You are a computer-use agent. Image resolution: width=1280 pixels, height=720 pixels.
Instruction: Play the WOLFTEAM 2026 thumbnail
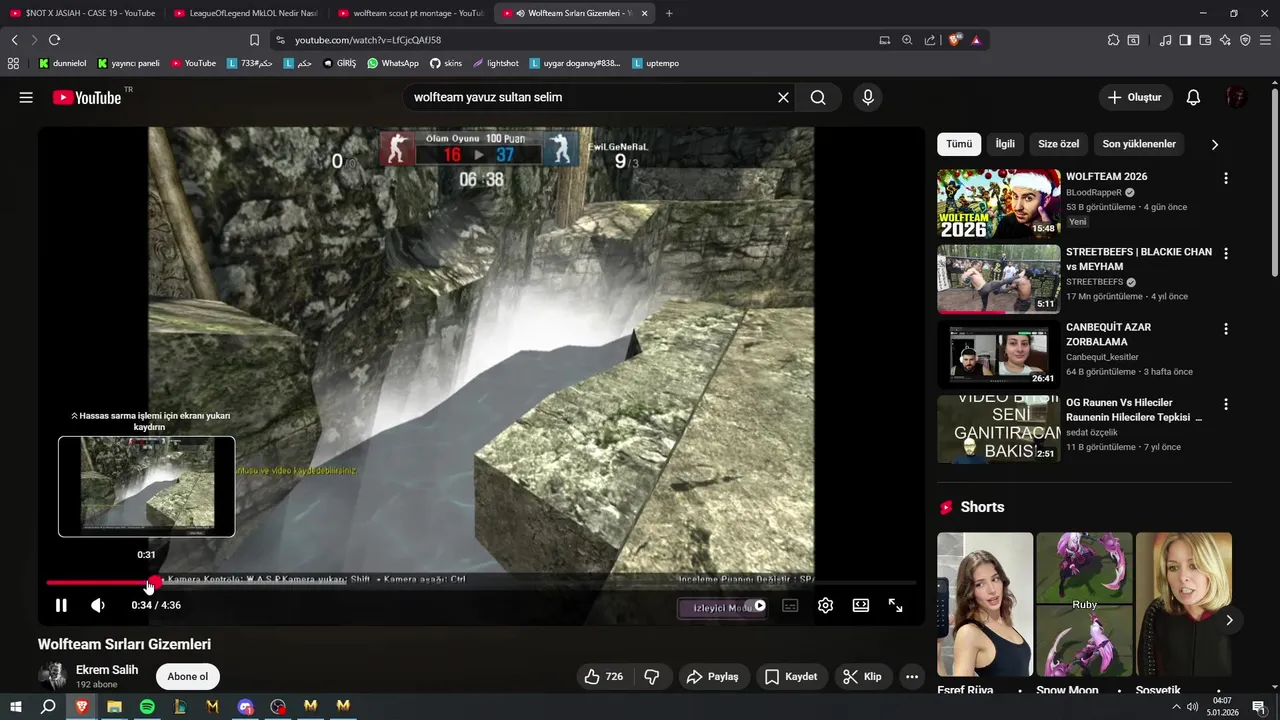[998, 203]
